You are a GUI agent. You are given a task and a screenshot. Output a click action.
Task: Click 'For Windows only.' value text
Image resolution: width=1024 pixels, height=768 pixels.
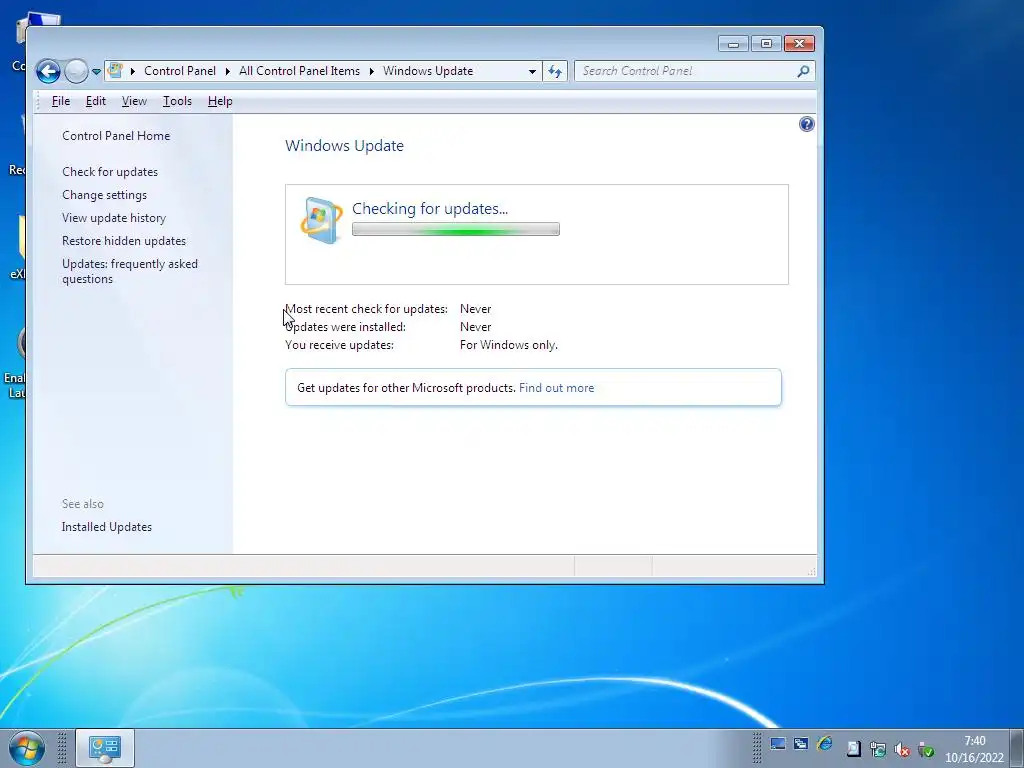(x=509, y=345)
